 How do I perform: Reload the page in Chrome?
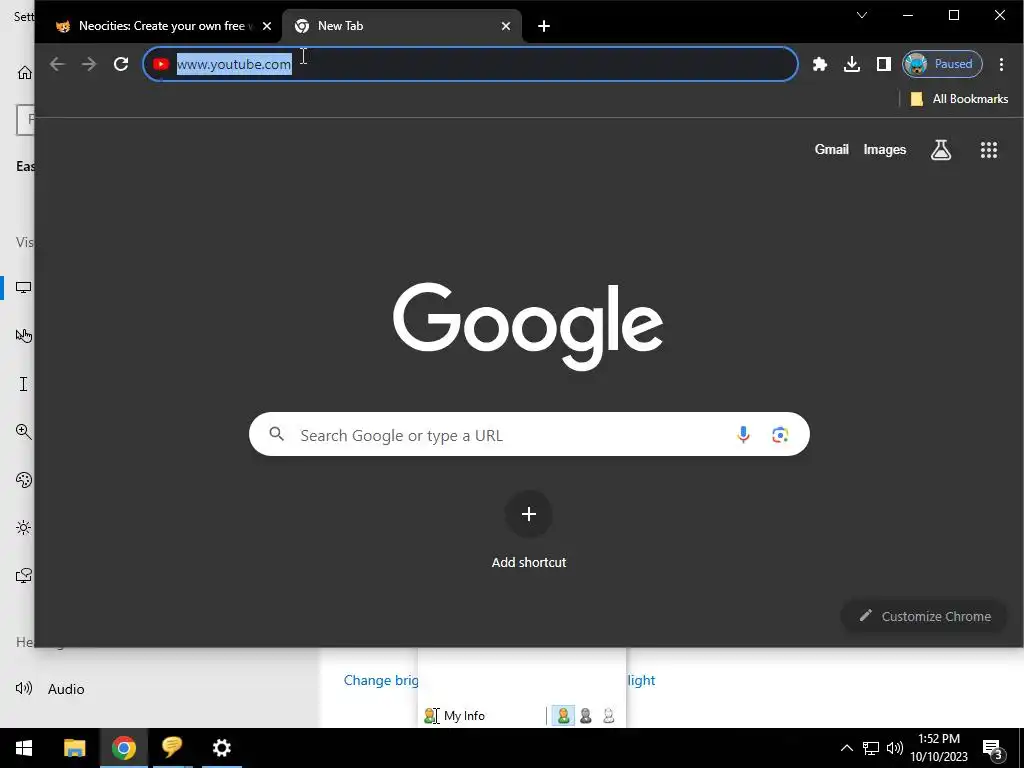pos(121,64)
